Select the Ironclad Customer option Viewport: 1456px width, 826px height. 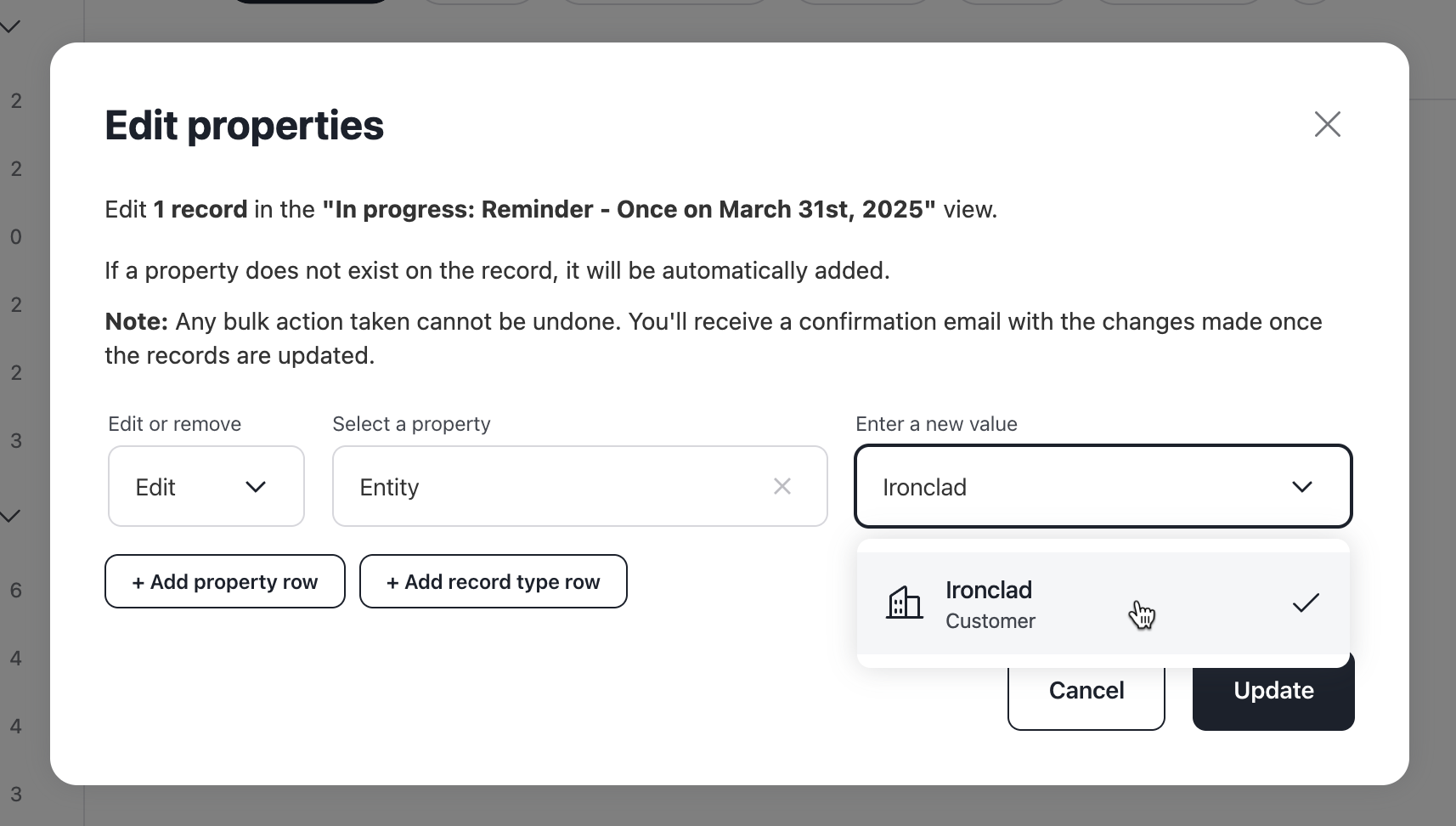click(x=1103, y=603)
